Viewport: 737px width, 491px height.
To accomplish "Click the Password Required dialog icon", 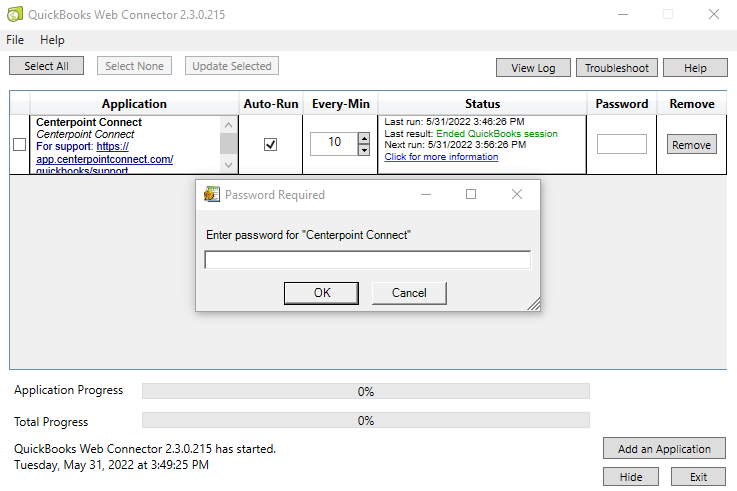I will pos(212,194).
